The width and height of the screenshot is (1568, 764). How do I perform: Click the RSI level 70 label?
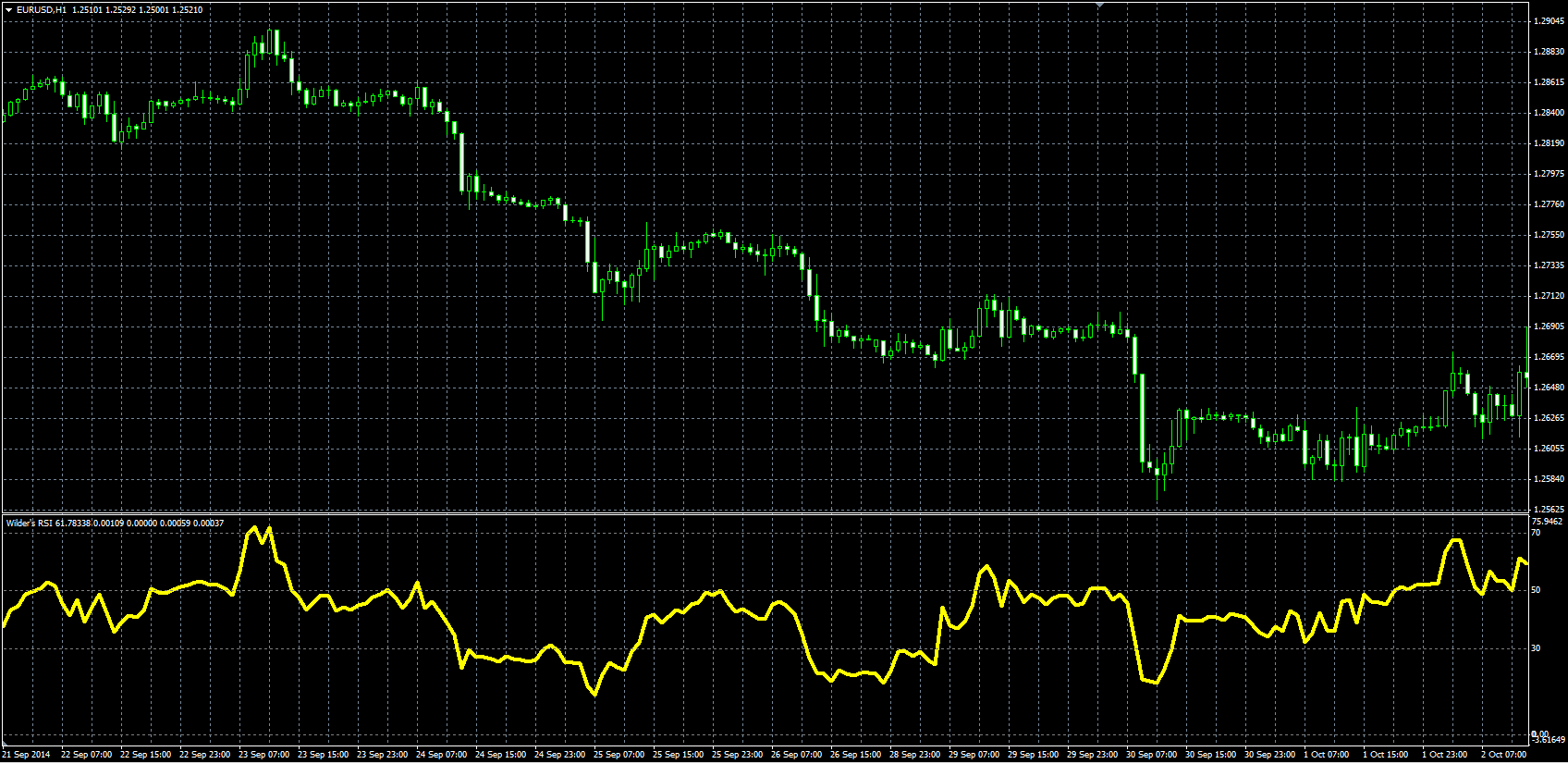[x=1536, y=533]
